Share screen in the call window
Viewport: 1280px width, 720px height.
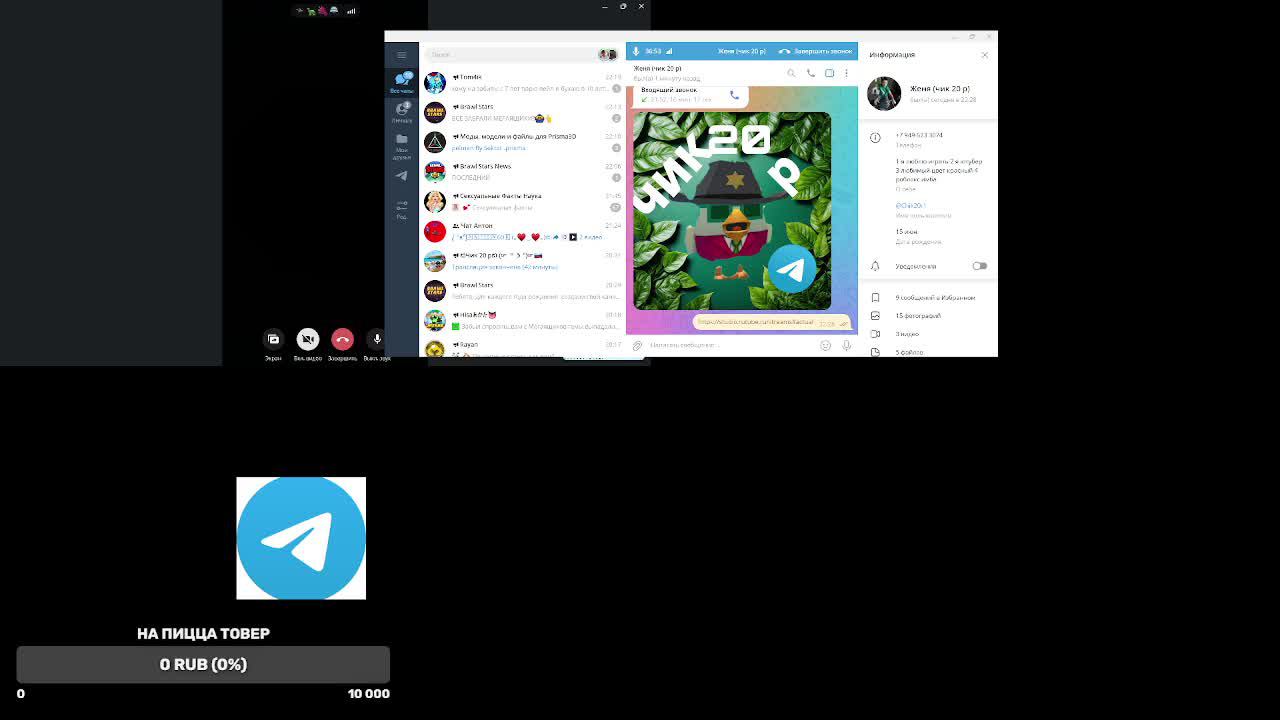coord(273,340)
